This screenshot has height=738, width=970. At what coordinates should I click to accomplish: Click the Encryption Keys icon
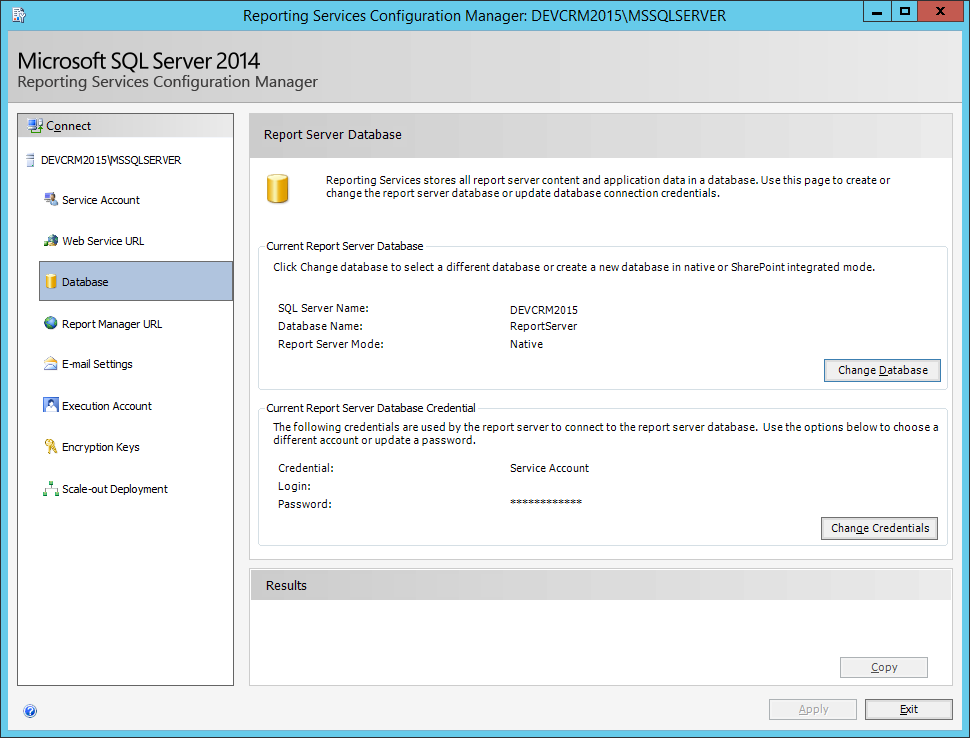[x=51, y=446]
